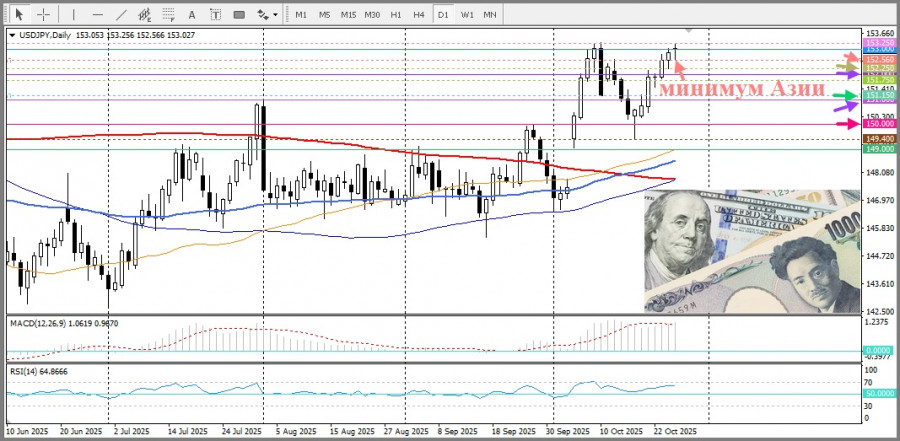The width and height of the screenshot is (900, 441).
Task: Click the 151.750 green price label
Action: 879,80
